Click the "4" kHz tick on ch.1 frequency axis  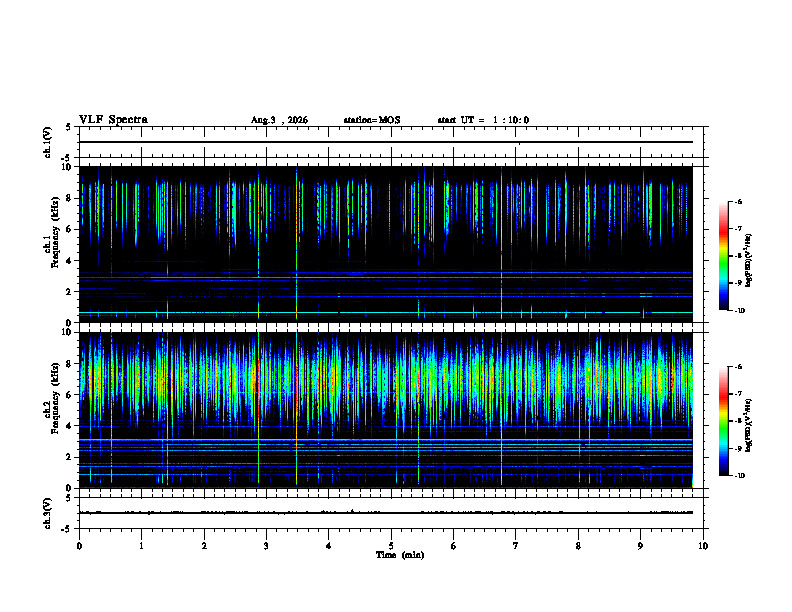pyautogui.click(x=70, y=261)
